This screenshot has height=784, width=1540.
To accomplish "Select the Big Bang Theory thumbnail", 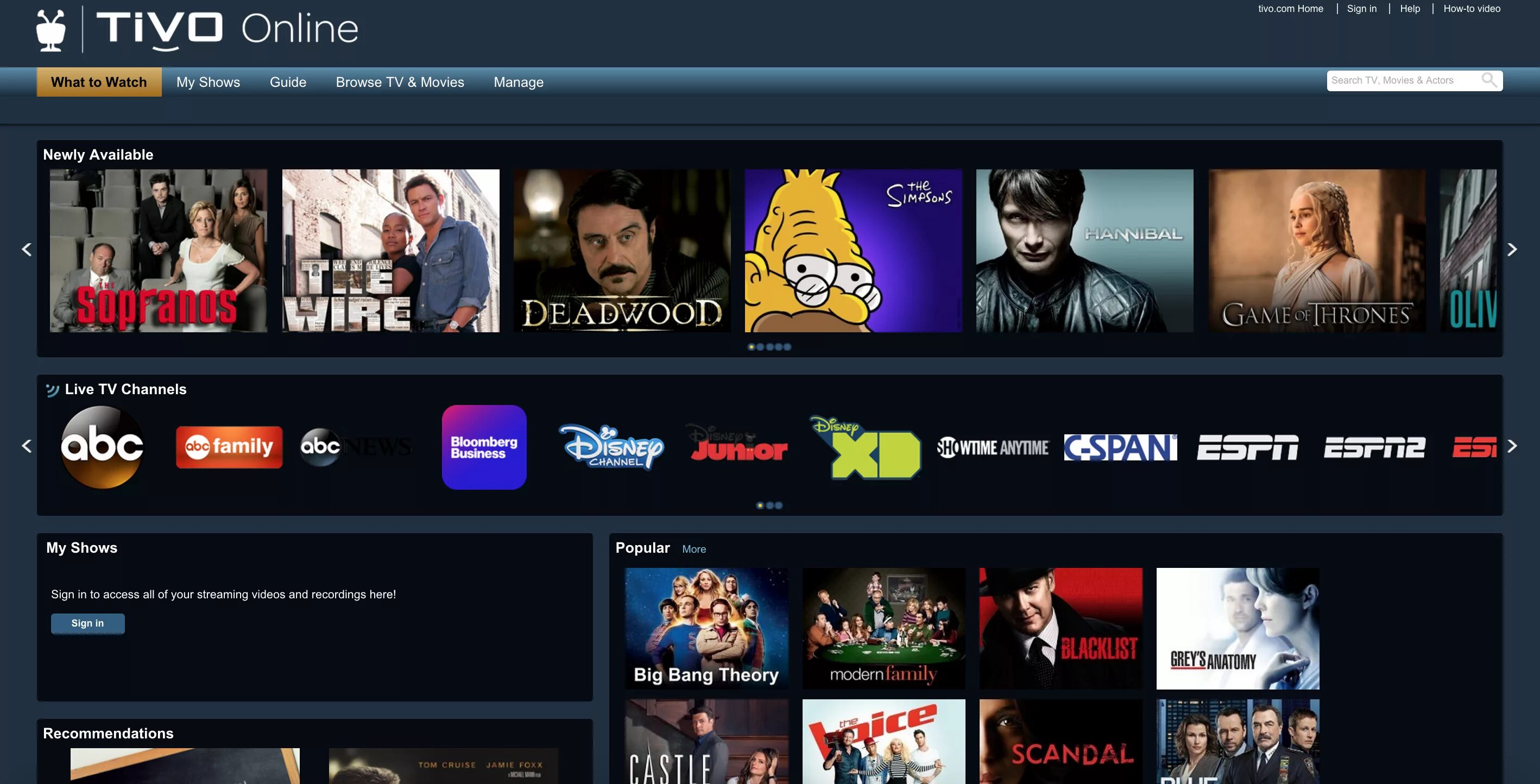I will point(706,628).
